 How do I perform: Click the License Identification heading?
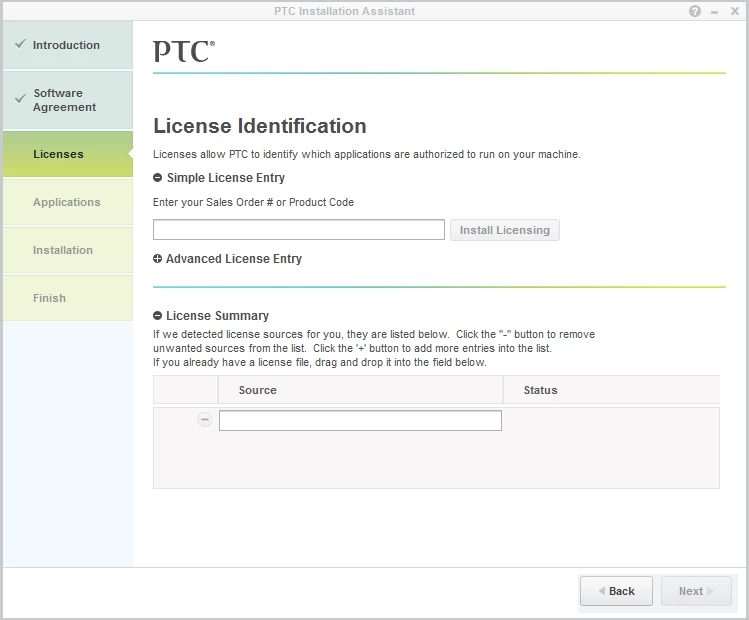click(260, 126)
